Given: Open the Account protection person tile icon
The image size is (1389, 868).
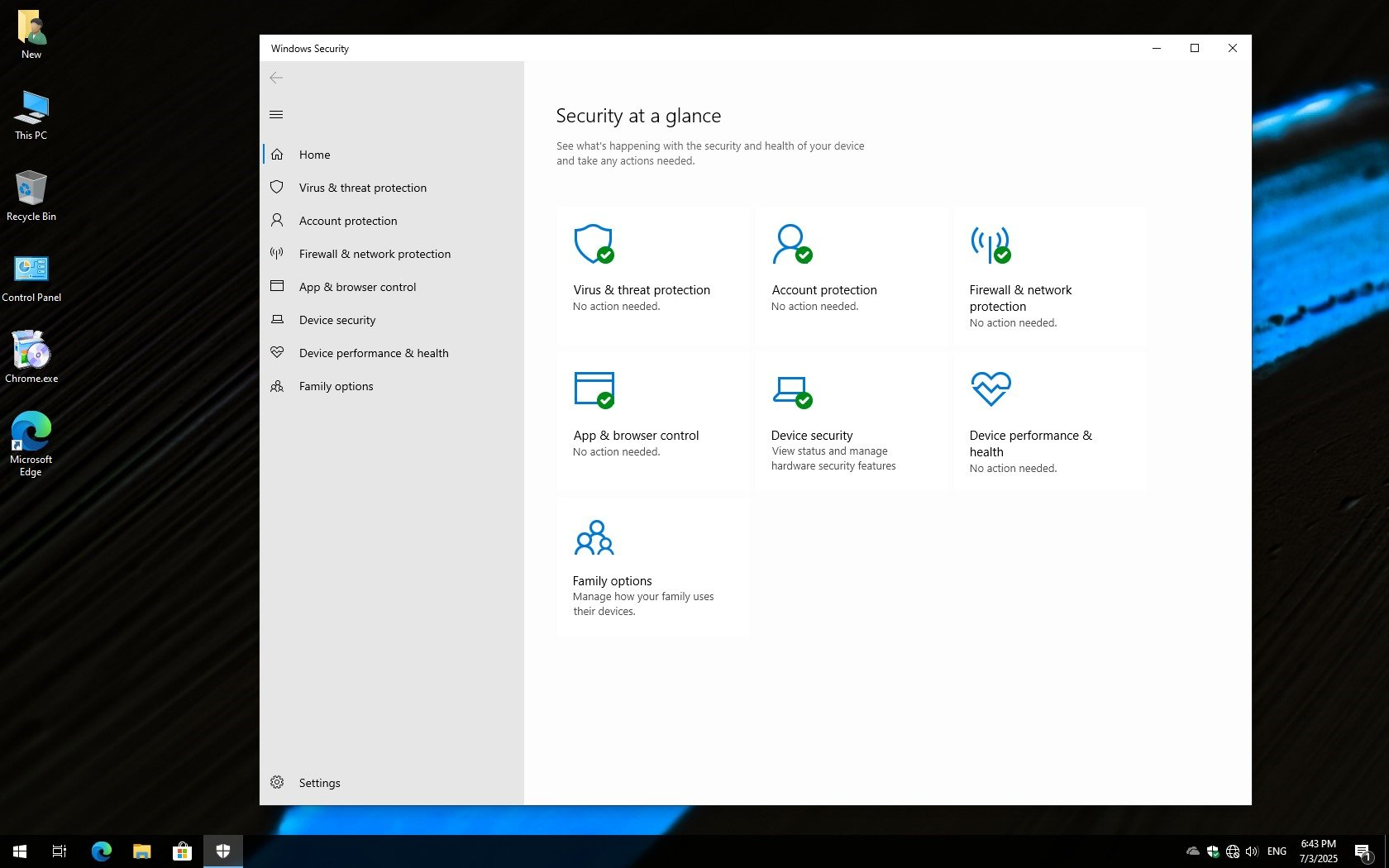Looking at the screenshot, I should pyautogui.click(x=791, y=244).
